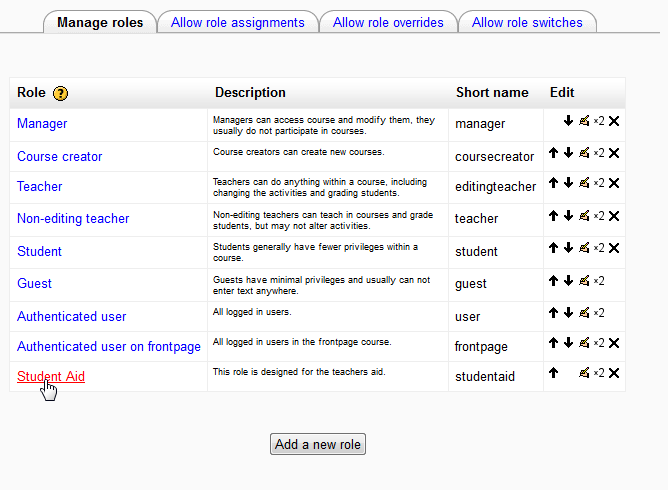Screen dimensions: 668x490
Task: Duplicate the Non-editing teacher role
Action: coord(599,216)
